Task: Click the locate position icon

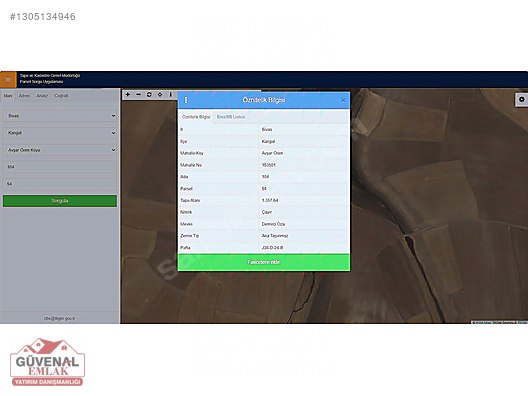Action: click(x=160, y=95)
